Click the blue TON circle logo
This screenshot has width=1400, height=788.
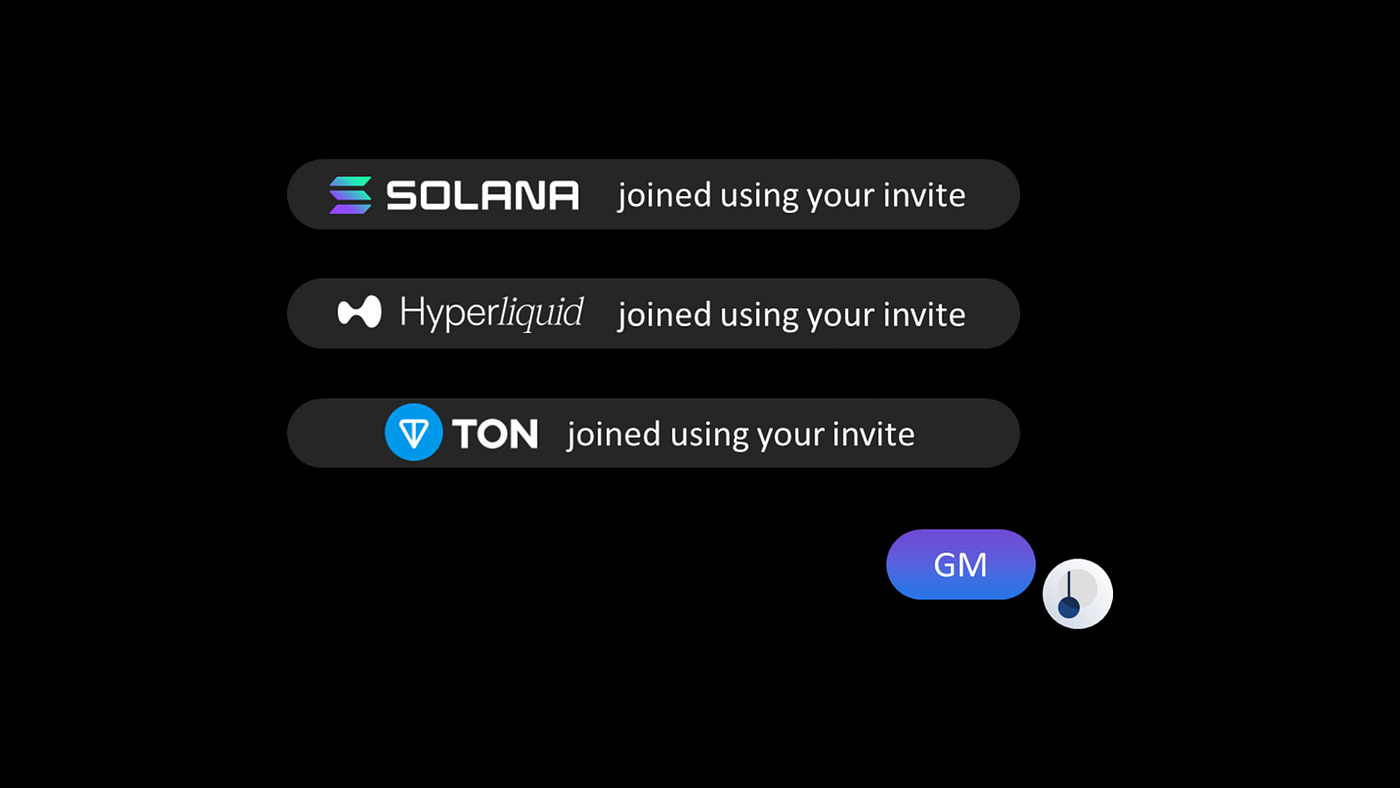pyautogui.click(x=413, y=432)
